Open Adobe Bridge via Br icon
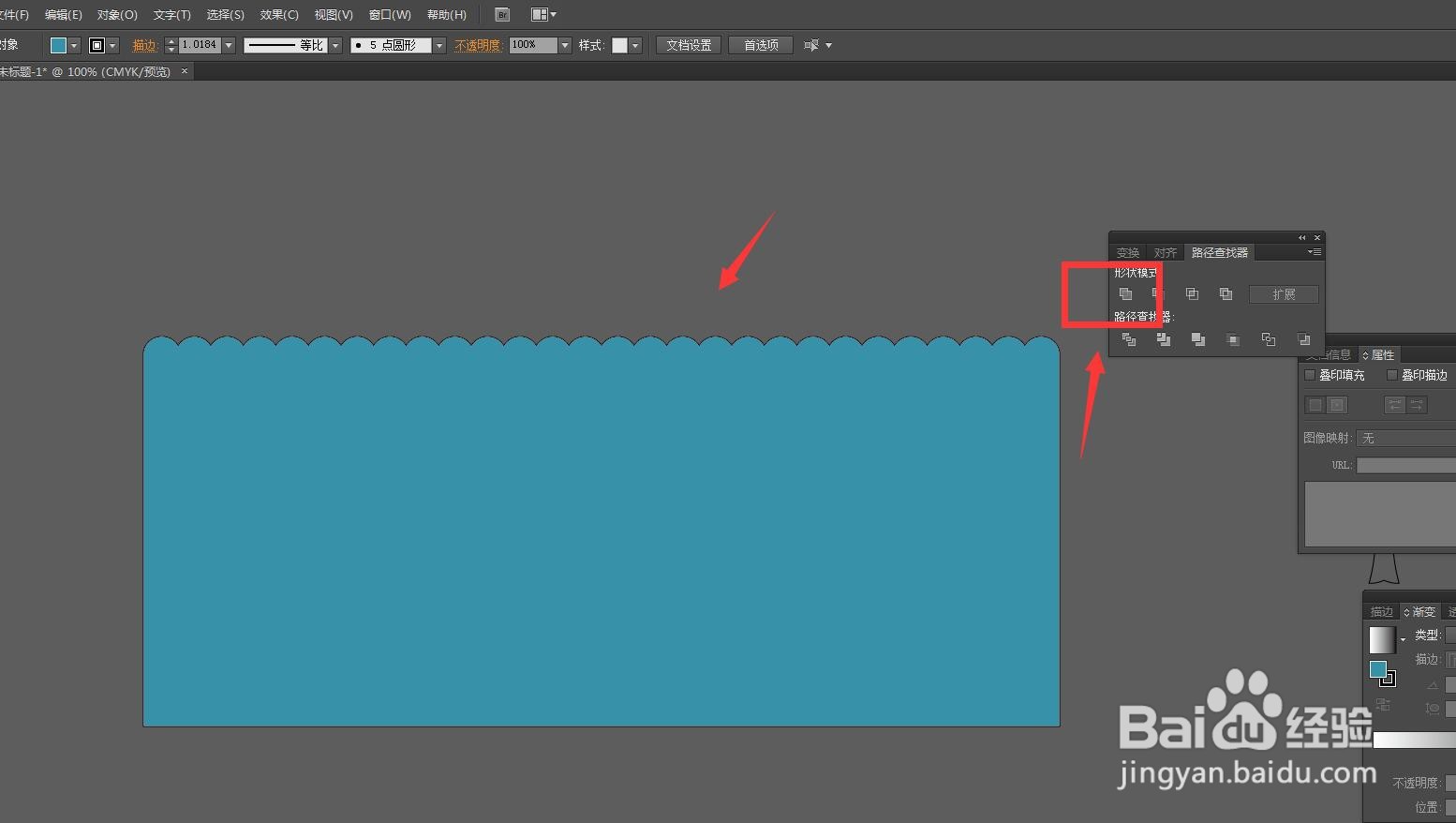The width and height of the screenshot is (1456, 823). (x=502, y=15)
